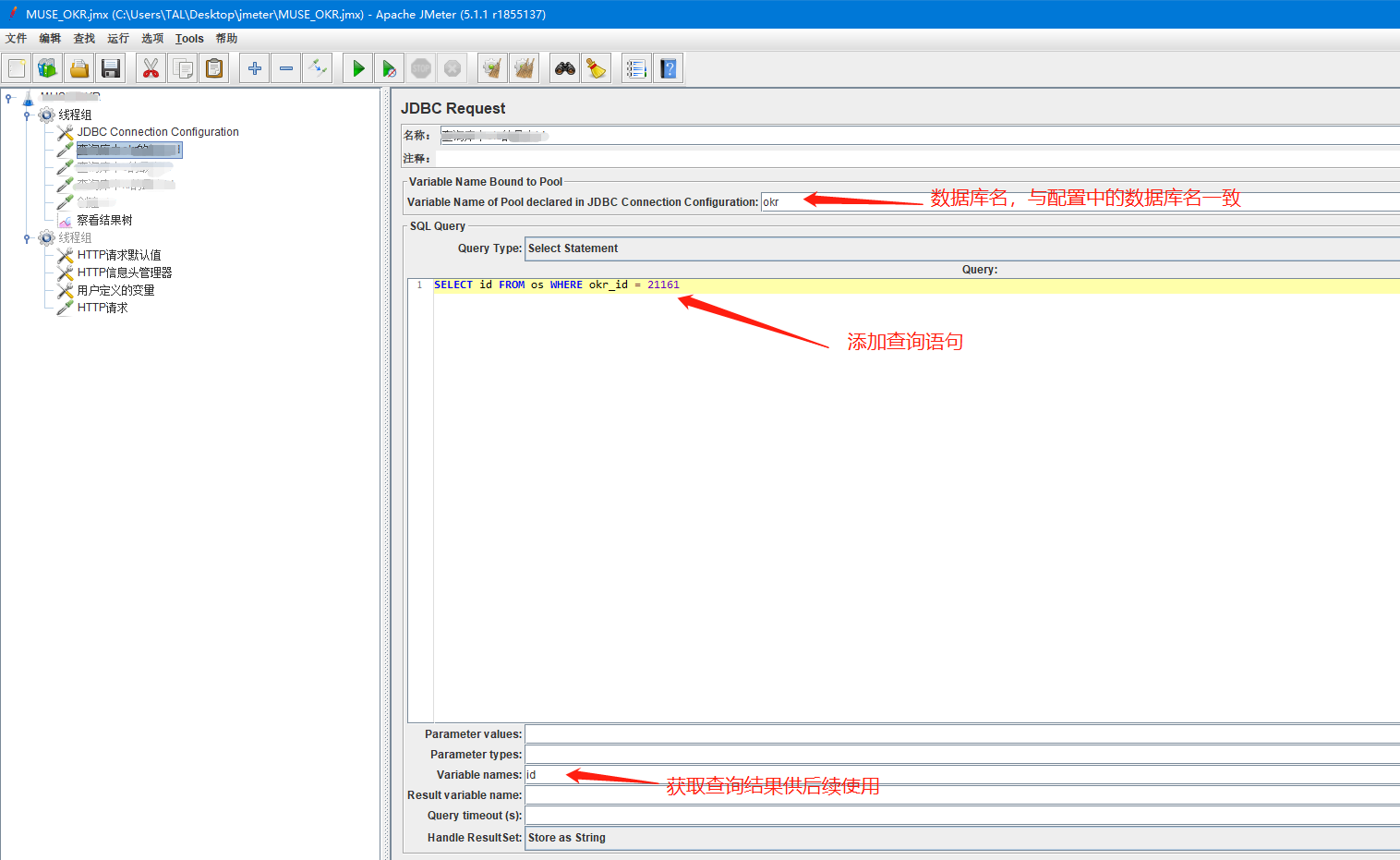This screenshot has height=860, width=1400.
Task: Select JDBC Connection Configuration in tree
Action: (158, 132)
